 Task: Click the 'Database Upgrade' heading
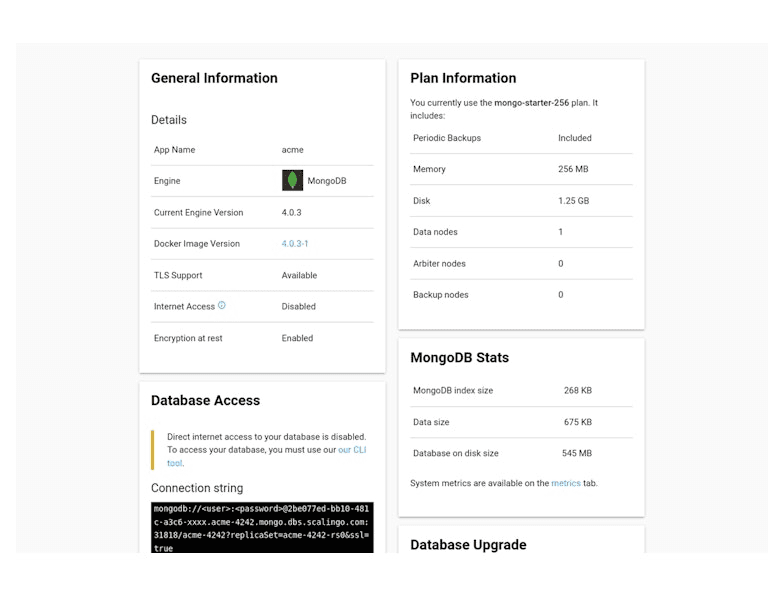tap(468, 544)
